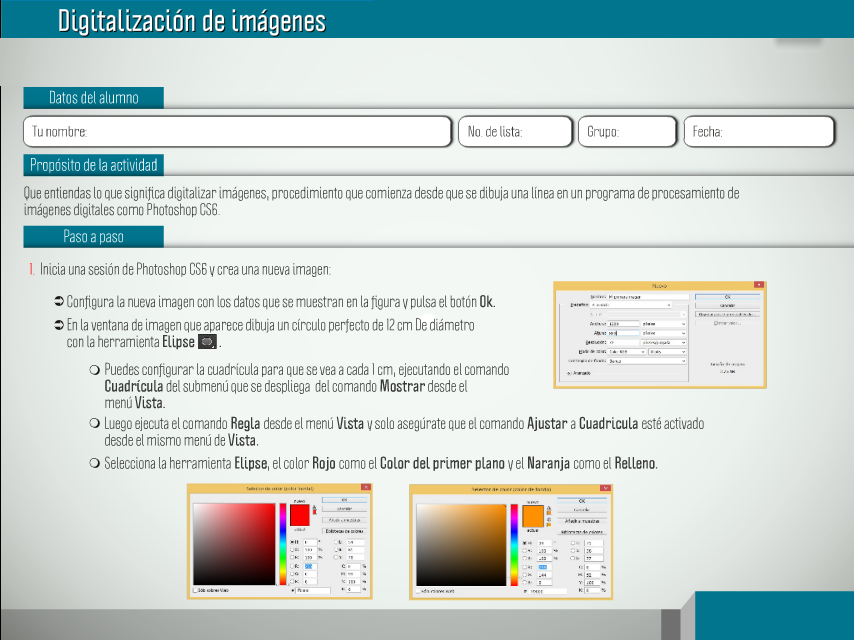Enable the web-only colors checkbox in red picker
The image size is (854, 640).
pyautogui.click(x=195, y=591)
